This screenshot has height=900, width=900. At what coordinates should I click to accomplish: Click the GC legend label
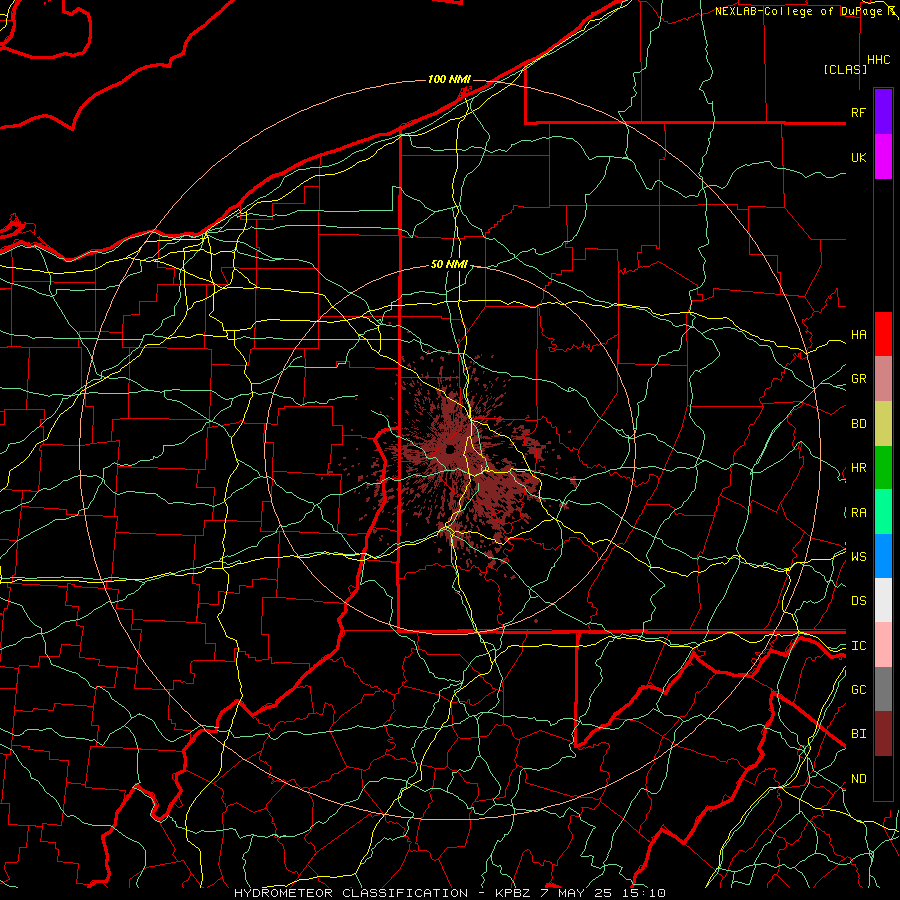858,689
